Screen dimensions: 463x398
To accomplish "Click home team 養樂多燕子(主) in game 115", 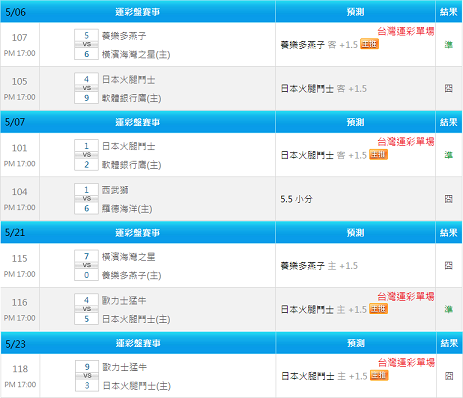I will click(x=131, y=275).
